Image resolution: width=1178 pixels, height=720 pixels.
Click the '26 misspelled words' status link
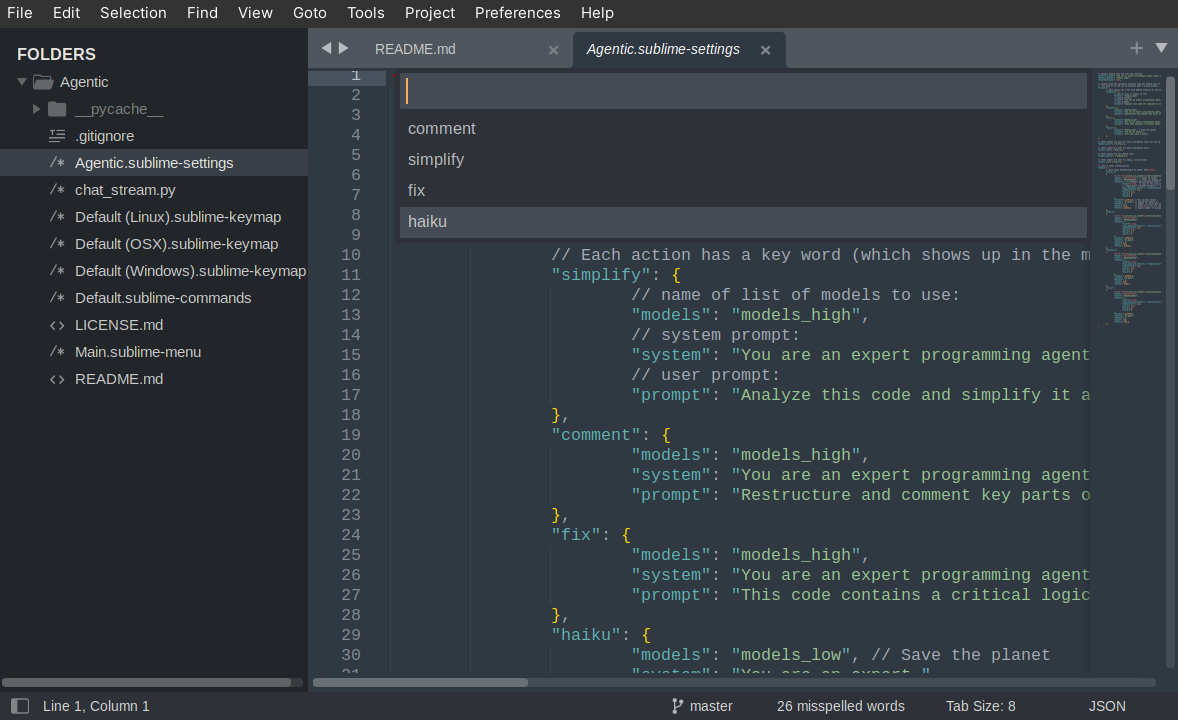tap(840, 705)
